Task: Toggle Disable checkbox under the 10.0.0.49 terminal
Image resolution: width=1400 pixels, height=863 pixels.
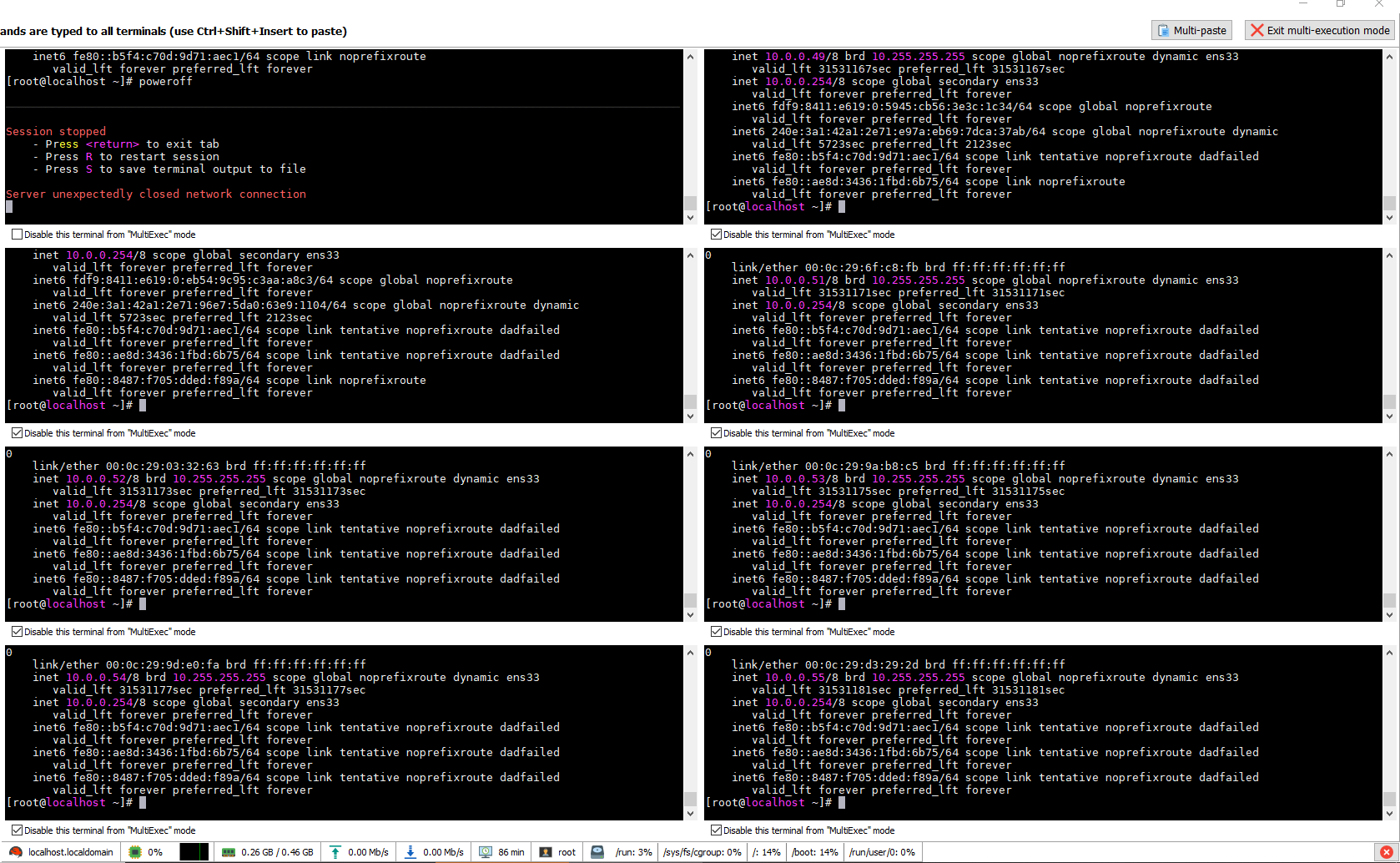Action: (716, 235)
